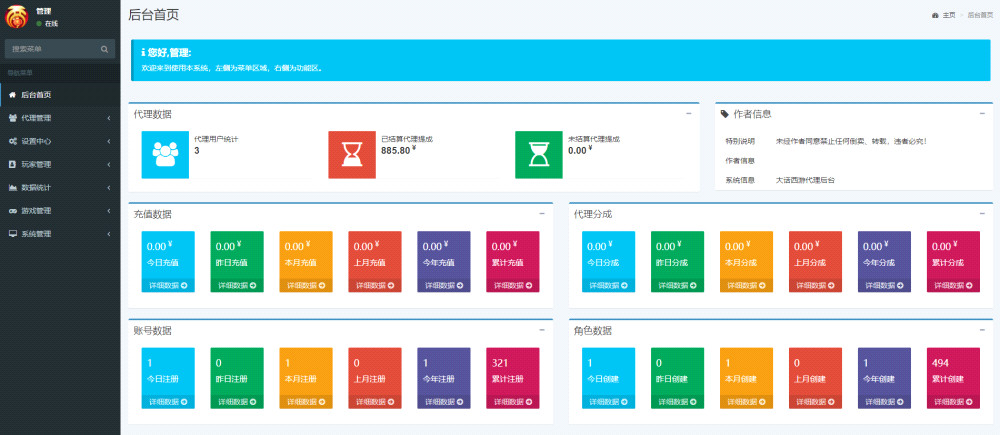Click the chart icon beside 数据统计
Viewport: 1000px width, 435px height.
click(12, 187)
